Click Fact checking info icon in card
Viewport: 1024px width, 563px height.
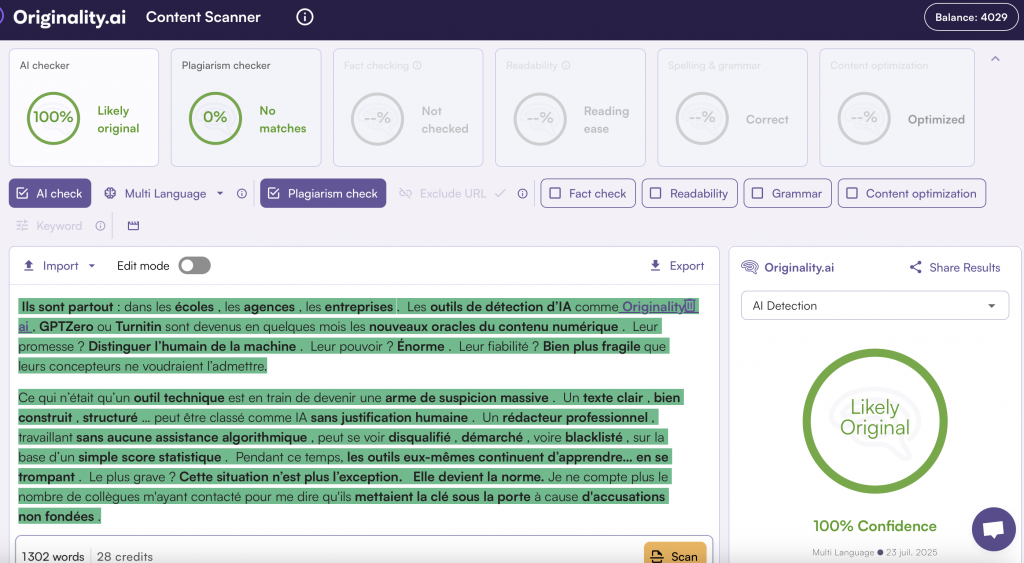(x=417, y=65)
